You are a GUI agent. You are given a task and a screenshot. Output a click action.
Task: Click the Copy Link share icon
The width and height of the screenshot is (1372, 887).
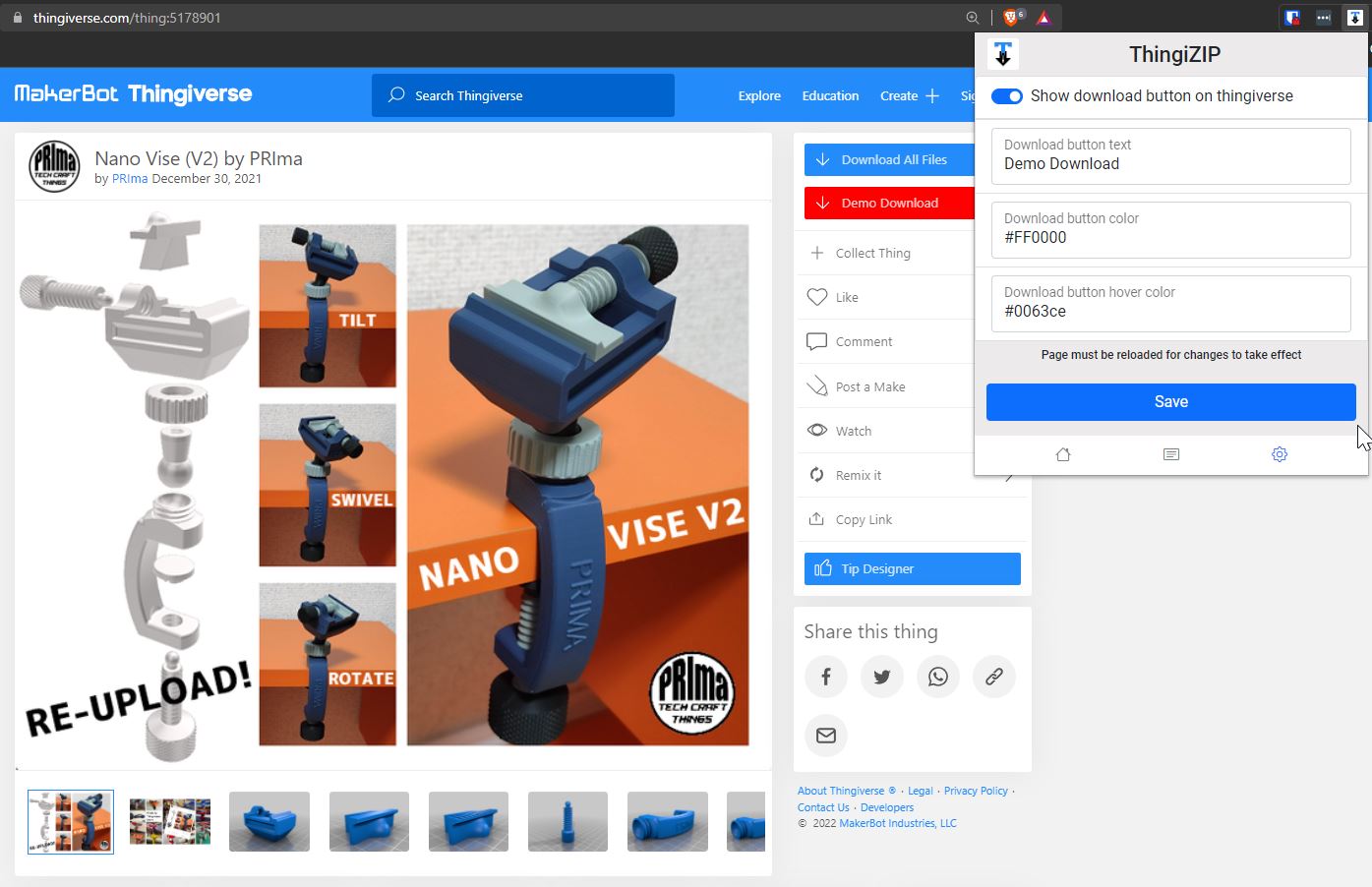816,519
